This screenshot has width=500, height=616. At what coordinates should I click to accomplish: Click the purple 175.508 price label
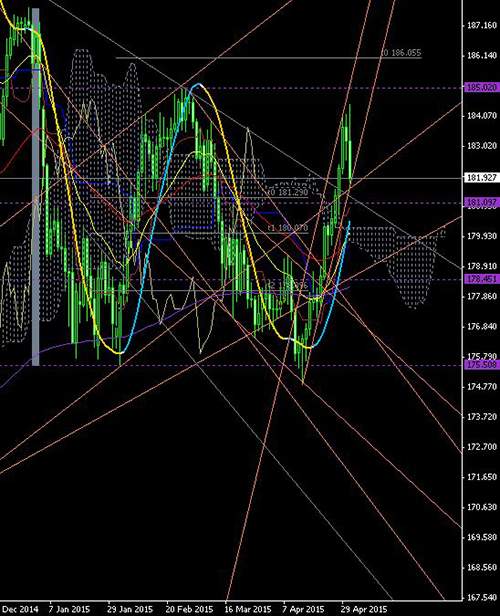pos(482,365)
